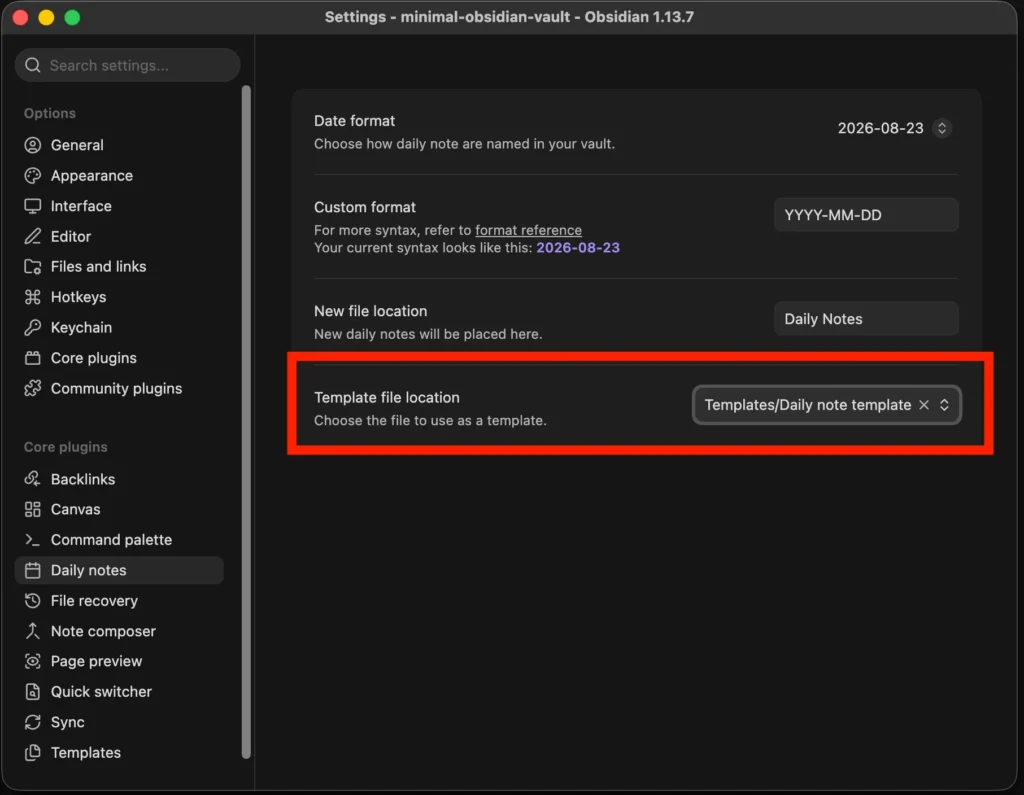Screen dimensions: 1024x795
Task: Click the Hotkeys command-key icon
Action: coord(33,297)
